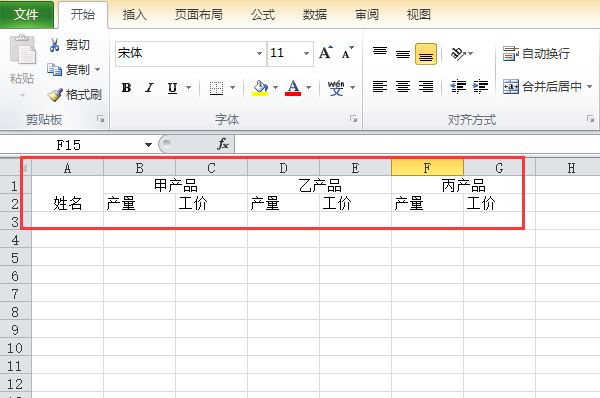Switch to the 公式 tab
600x398 pixels.
(x=263, y=15)
